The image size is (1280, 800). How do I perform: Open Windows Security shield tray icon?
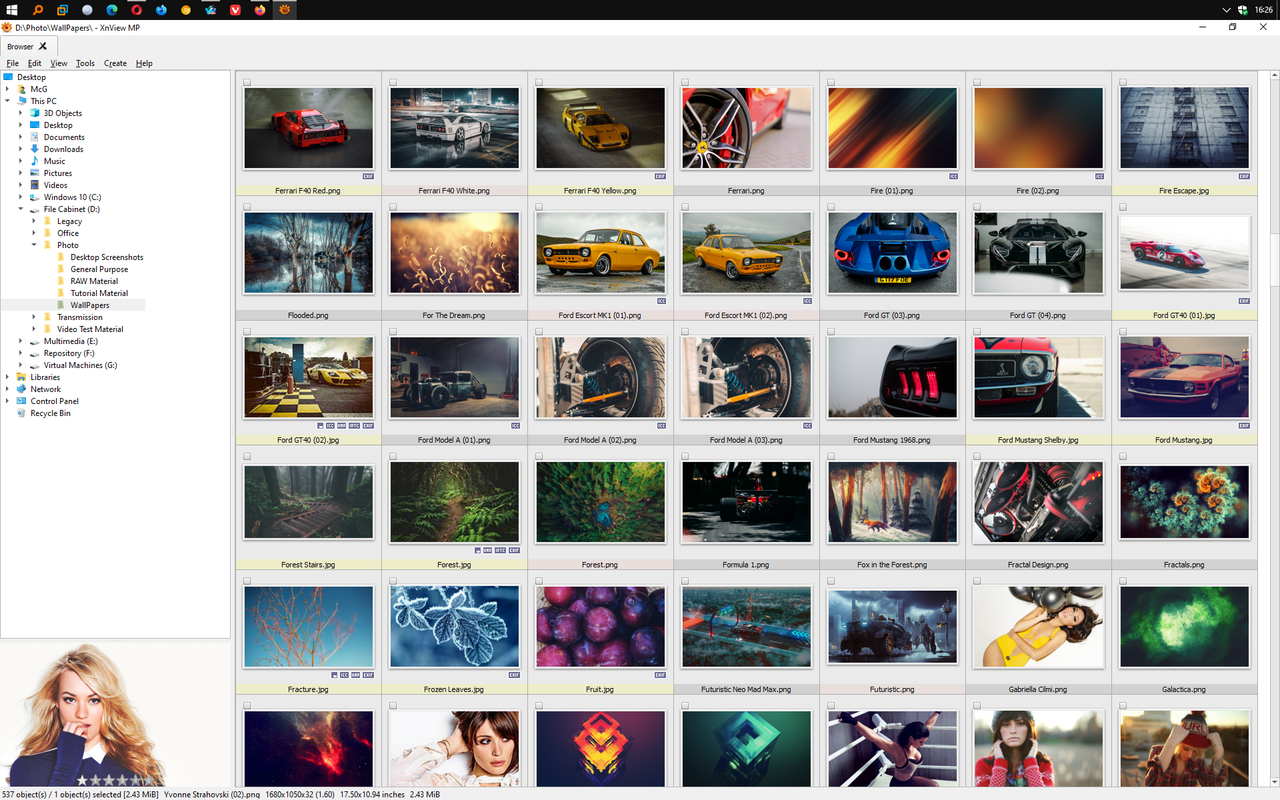1243,9
